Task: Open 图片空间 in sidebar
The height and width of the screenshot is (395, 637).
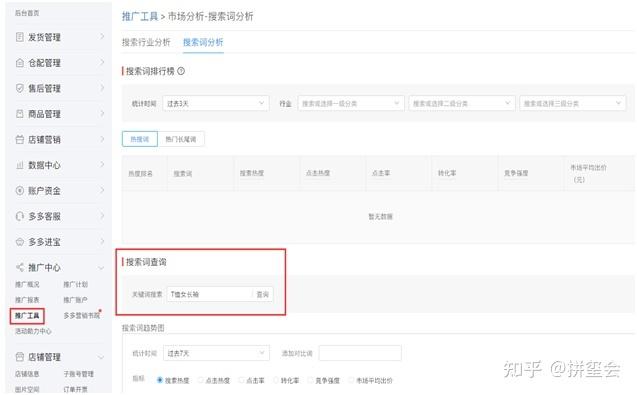Action: click(x=27, y=389)
